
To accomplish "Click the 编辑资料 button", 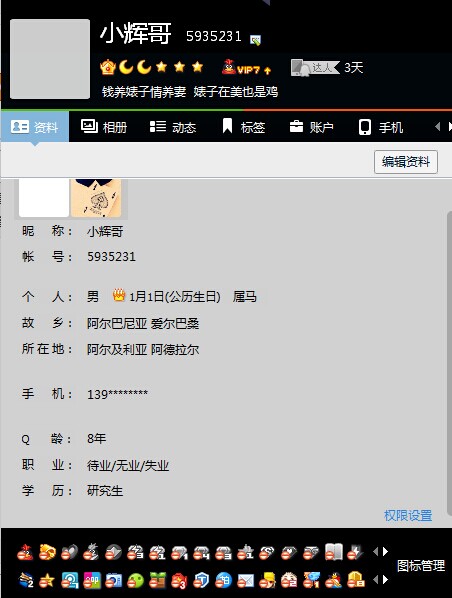I will pyautogui.click(x=405, y=162).
